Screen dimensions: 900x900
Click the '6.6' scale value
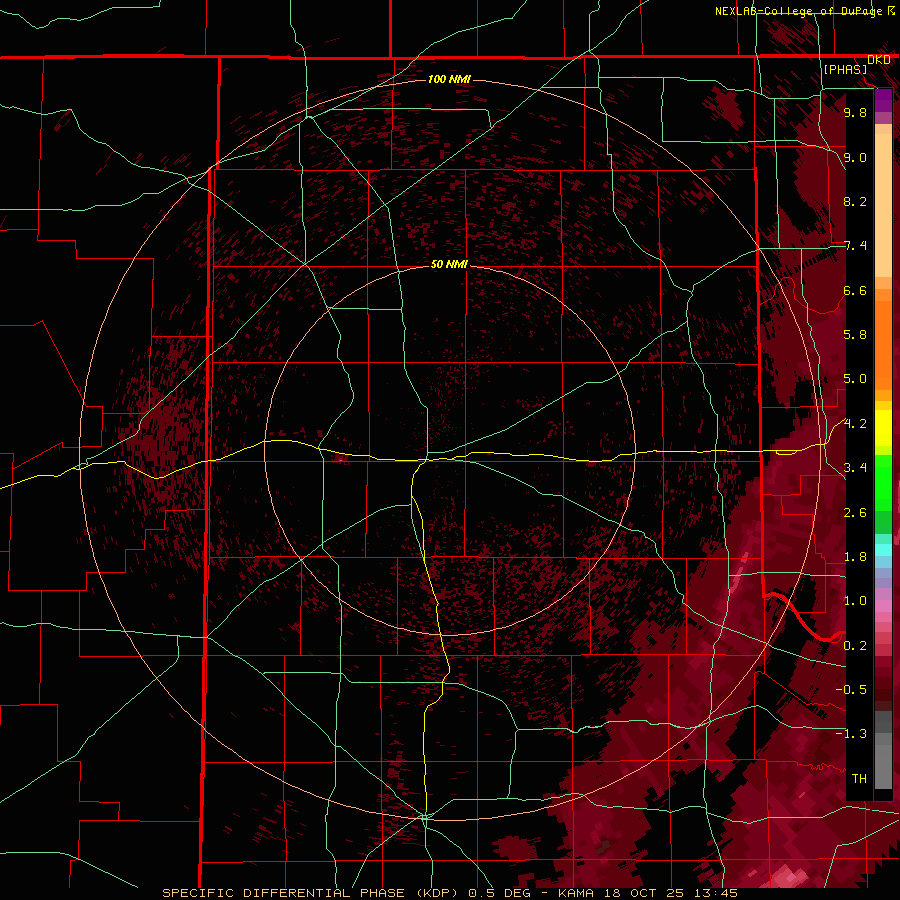point(855,290)
